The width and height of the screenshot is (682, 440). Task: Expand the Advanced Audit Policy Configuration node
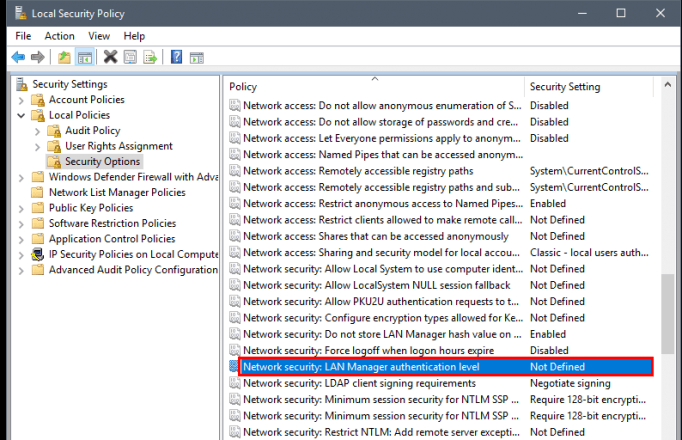(x=21, y=270)
